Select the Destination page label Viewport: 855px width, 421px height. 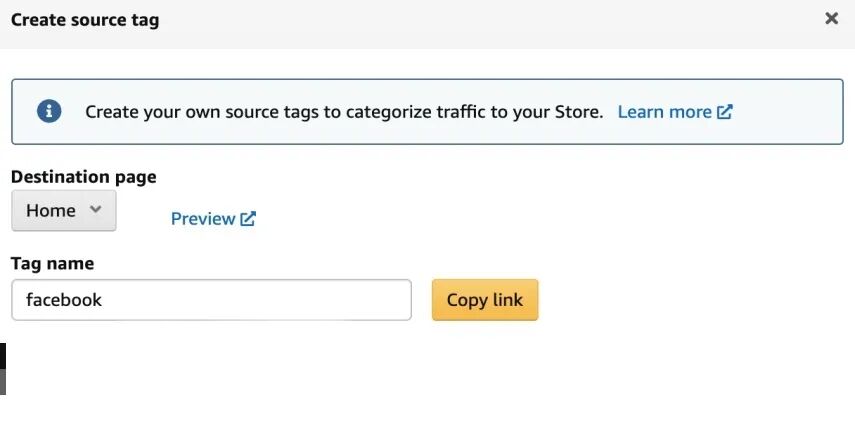[x=84, y=177]
